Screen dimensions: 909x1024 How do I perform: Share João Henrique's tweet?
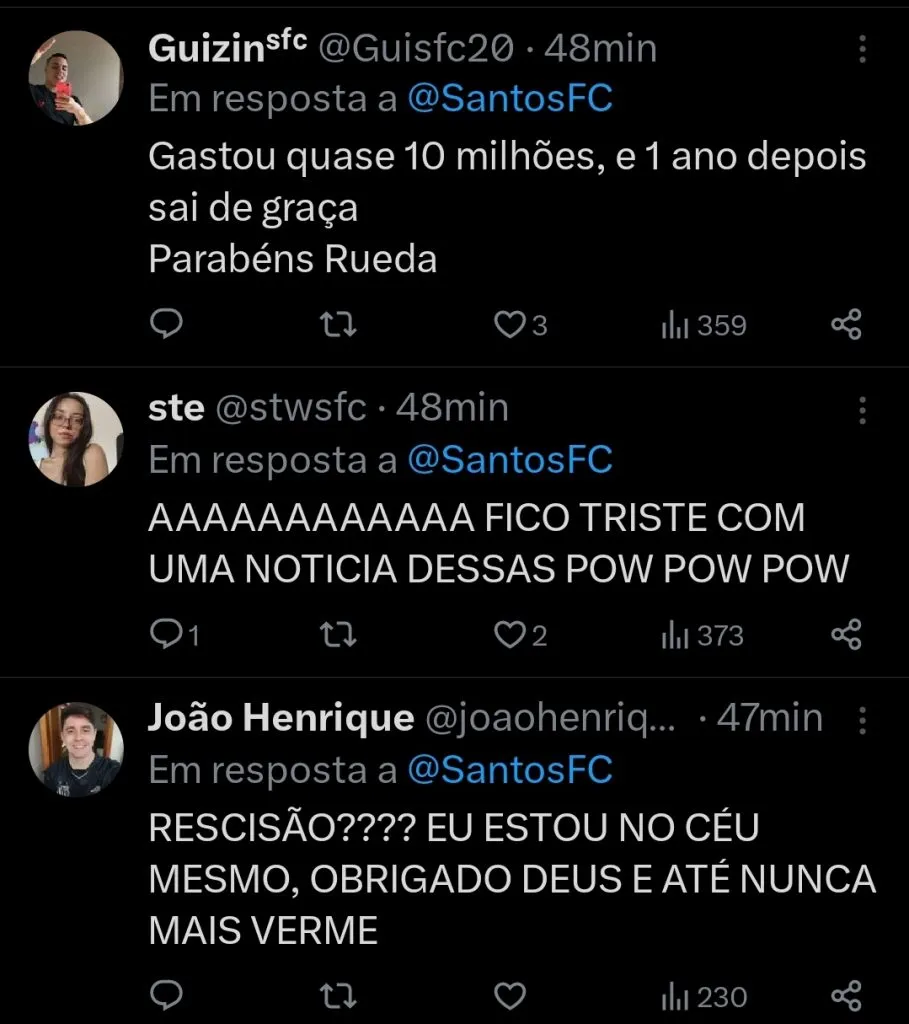(846, 995)
